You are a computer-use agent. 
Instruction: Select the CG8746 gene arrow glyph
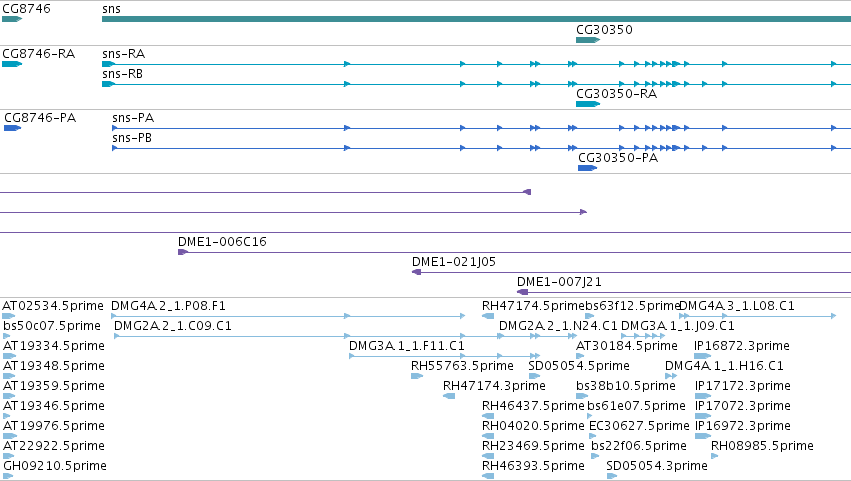pyautogui.click(x=12, y=19)
